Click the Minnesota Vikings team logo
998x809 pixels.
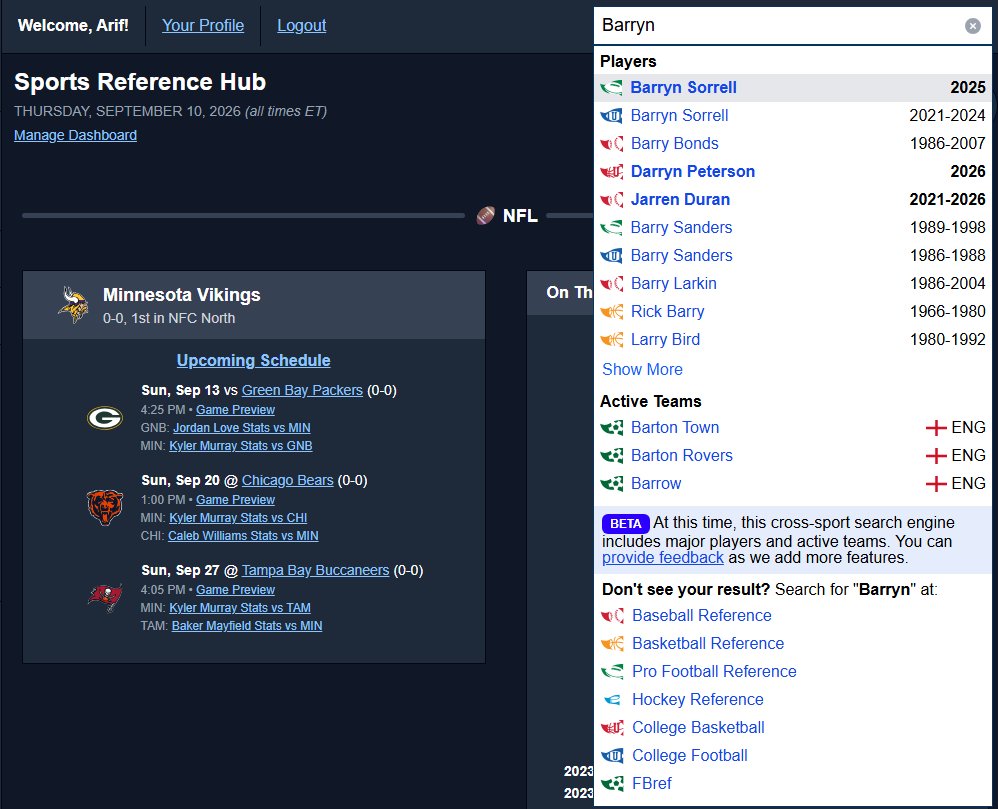(73, 305)
